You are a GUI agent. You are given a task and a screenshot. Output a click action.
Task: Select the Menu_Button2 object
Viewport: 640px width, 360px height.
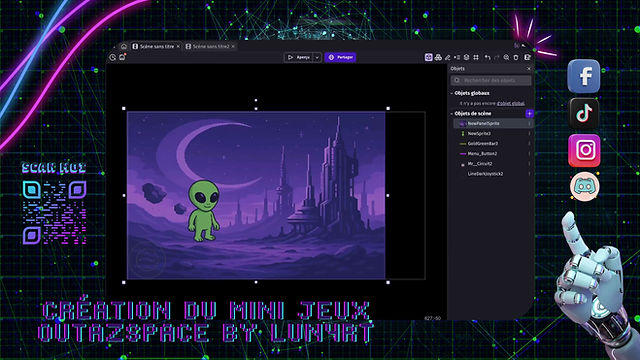pos(493,154)
